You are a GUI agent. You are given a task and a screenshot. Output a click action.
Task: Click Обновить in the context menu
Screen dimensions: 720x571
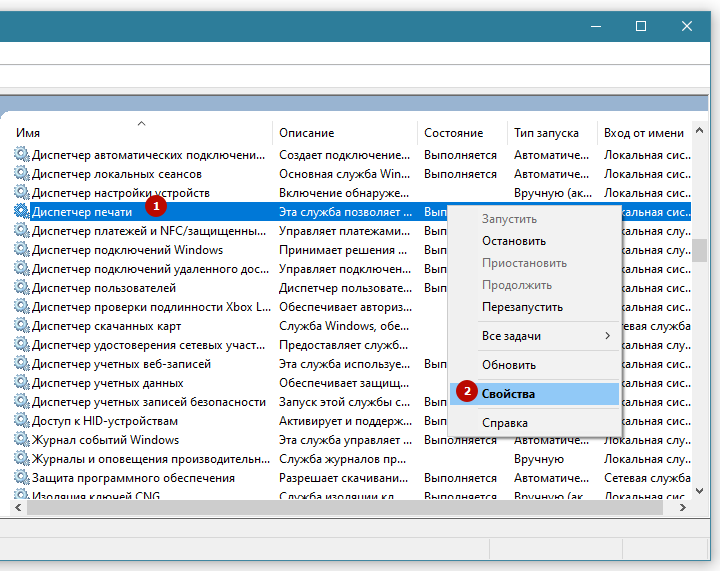pyautogui.click(x=509, y=365)
